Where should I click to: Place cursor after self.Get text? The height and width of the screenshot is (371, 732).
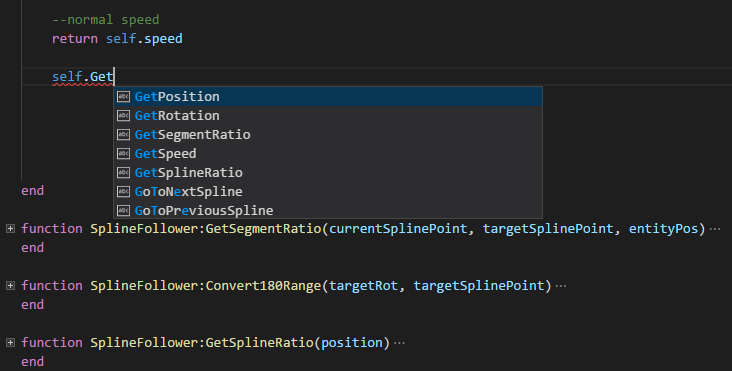pos(114,77)
